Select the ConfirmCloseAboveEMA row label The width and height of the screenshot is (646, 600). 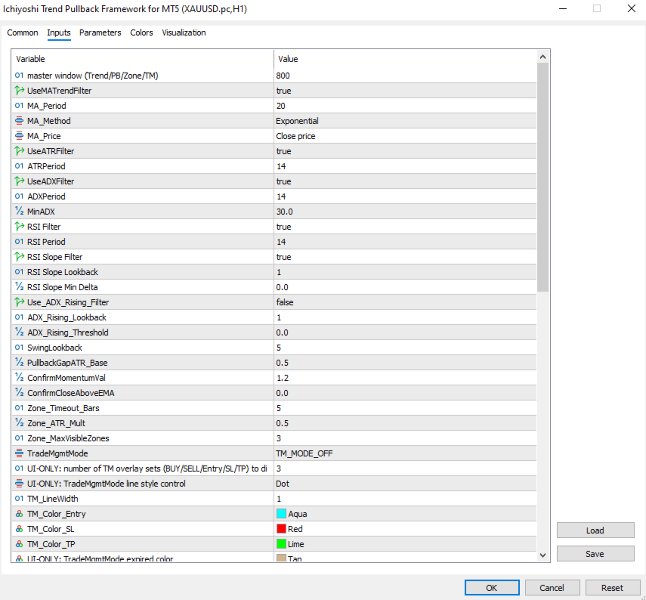70,393
